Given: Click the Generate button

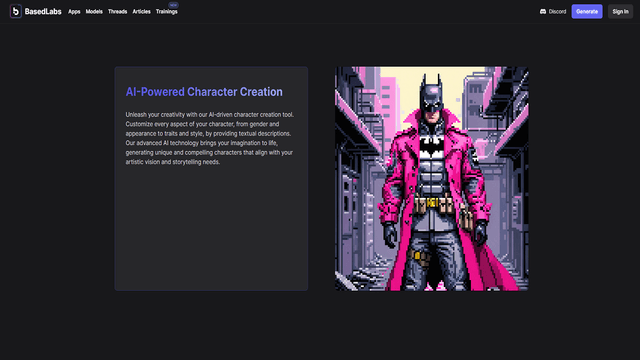Looking at the screenshot, I should 587,11.
